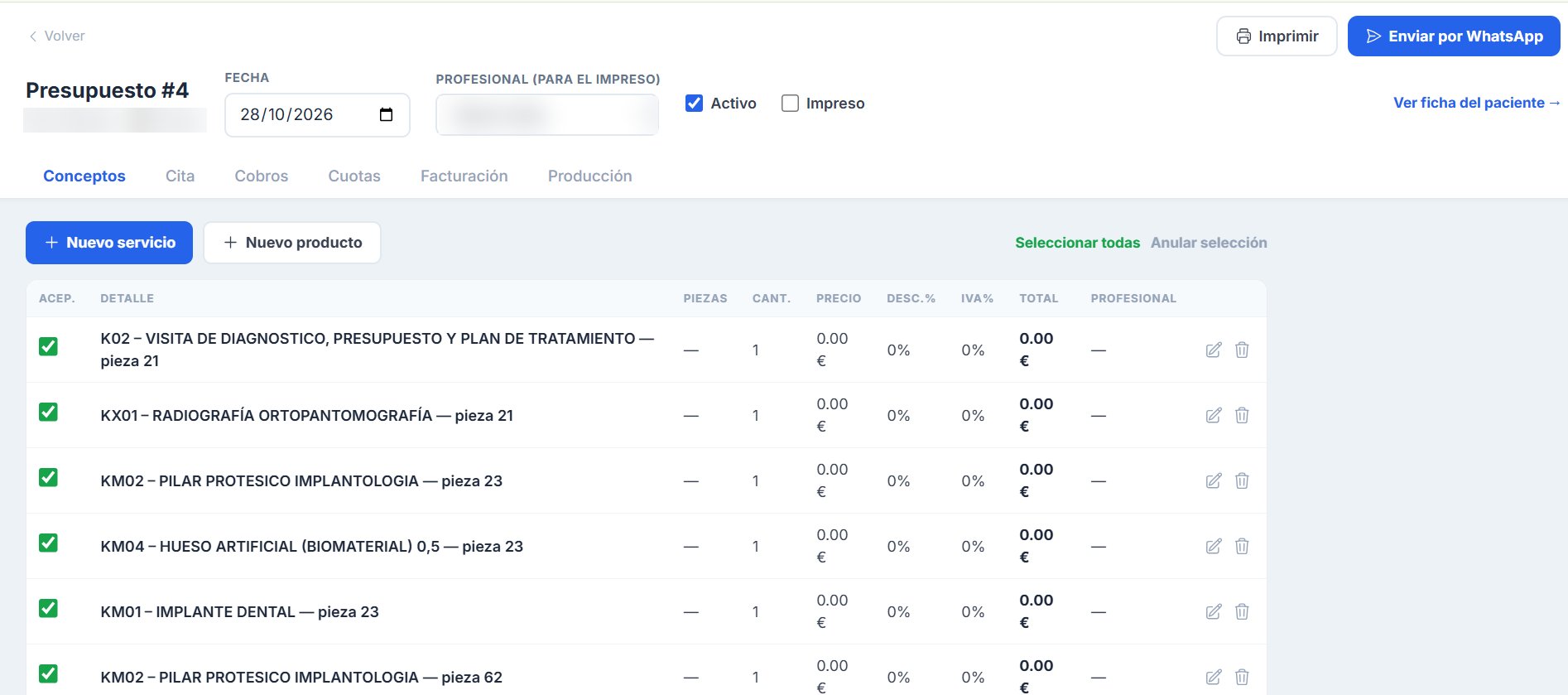Uncheck acceptance for KM02 pilar protesico pieza 62
Viewport: 1568px width, 695px height.
click(x=48, y=673)
